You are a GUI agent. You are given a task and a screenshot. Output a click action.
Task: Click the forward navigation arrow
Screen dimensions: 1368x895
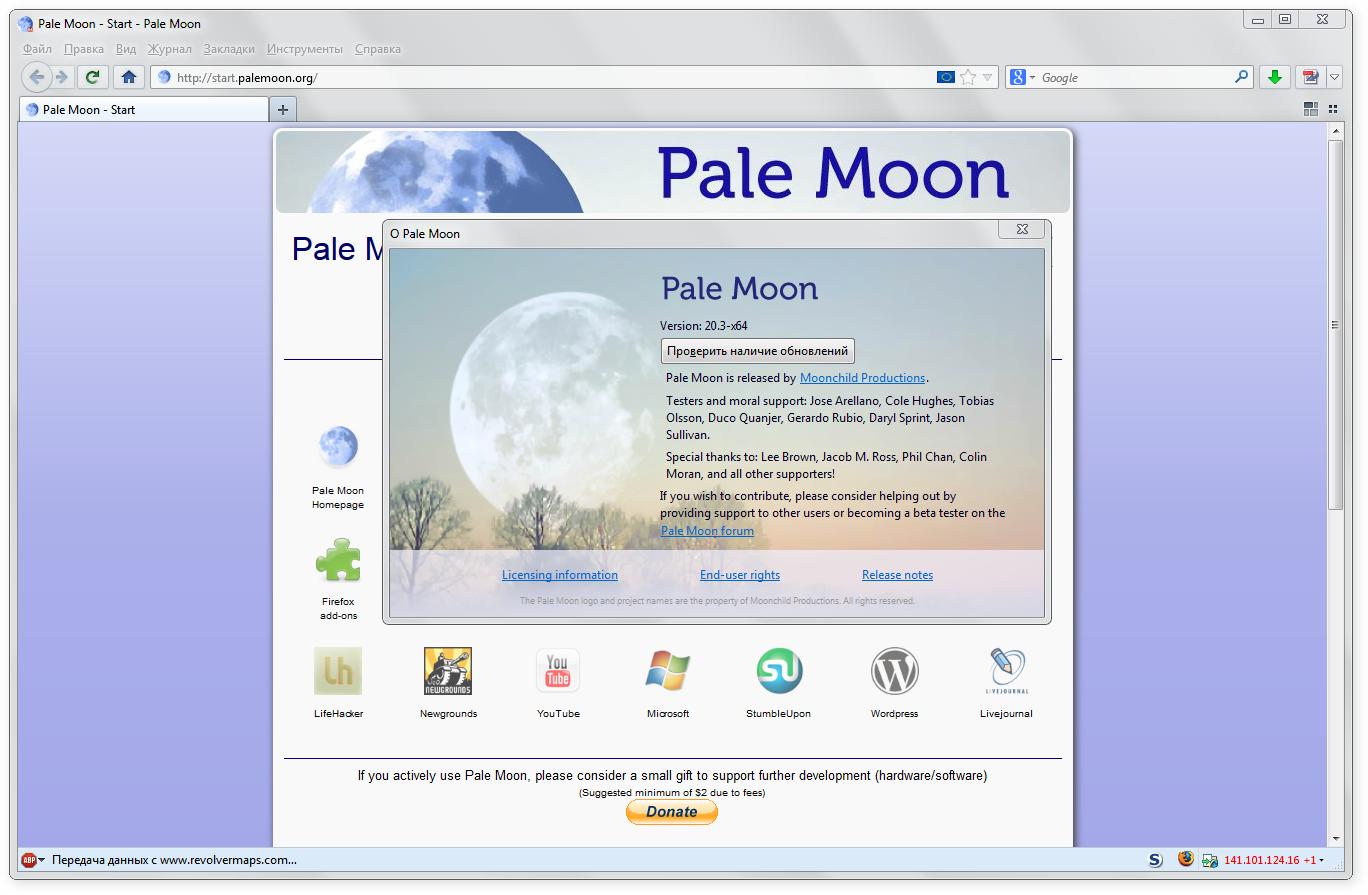(x=62, y=77)
